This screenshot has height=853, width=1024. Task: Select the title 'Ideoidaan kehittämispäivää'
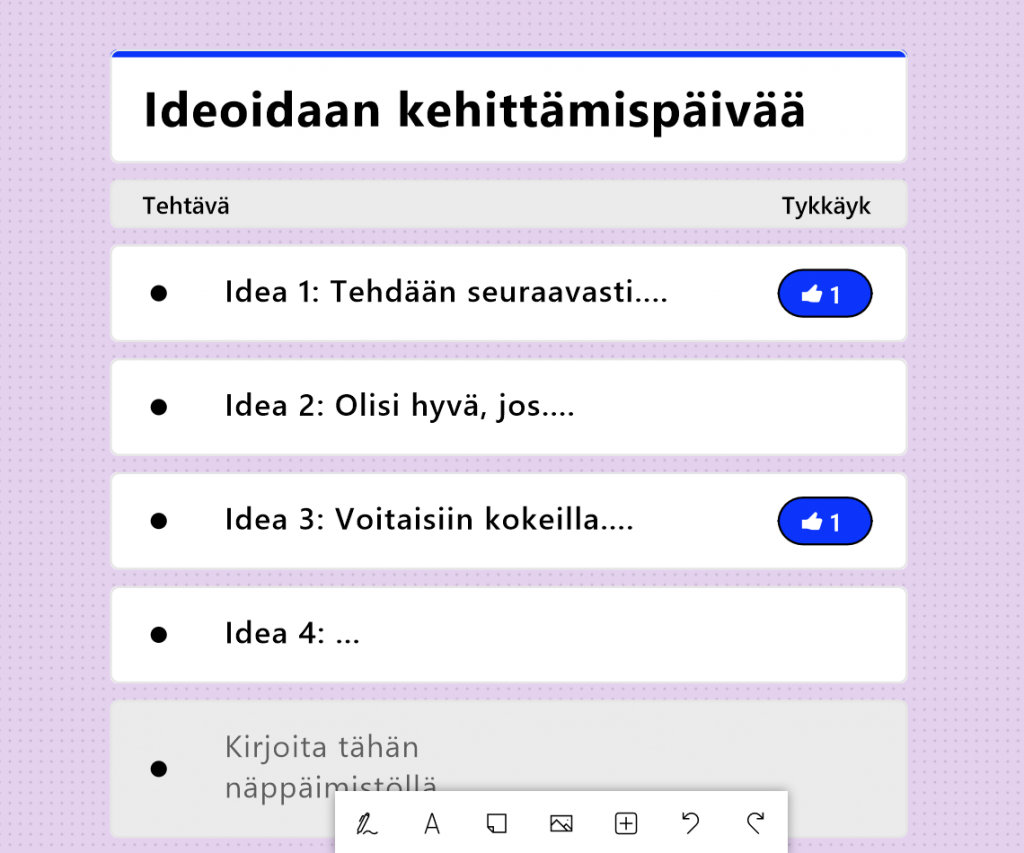pyautogui.click(x=474, y=110)
